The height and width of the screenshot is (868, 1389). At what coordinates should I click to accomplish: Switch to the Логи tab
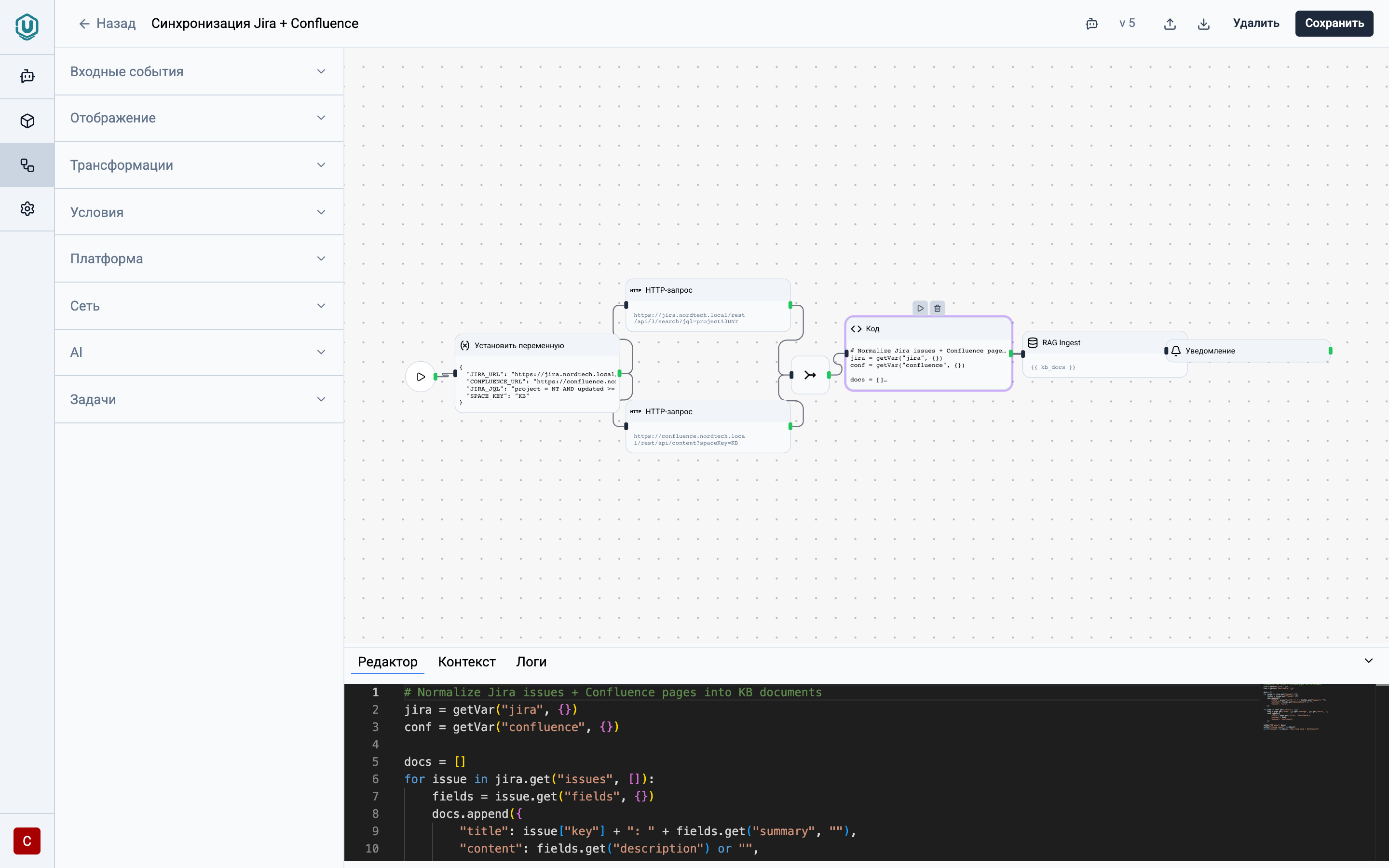pyautogui.click(x=531, y=662)
